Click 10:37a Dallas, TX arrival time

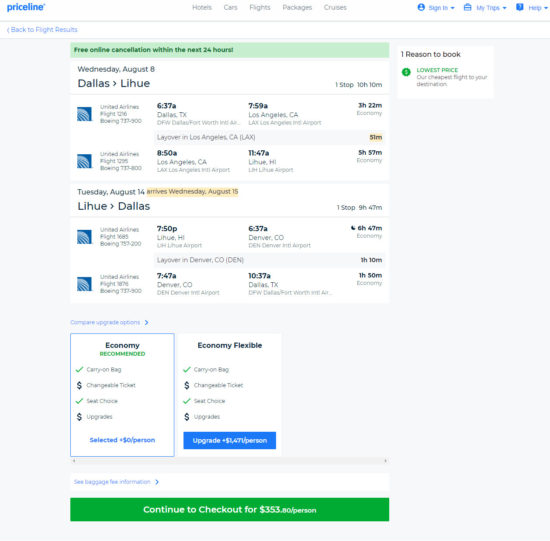[260, 276]
